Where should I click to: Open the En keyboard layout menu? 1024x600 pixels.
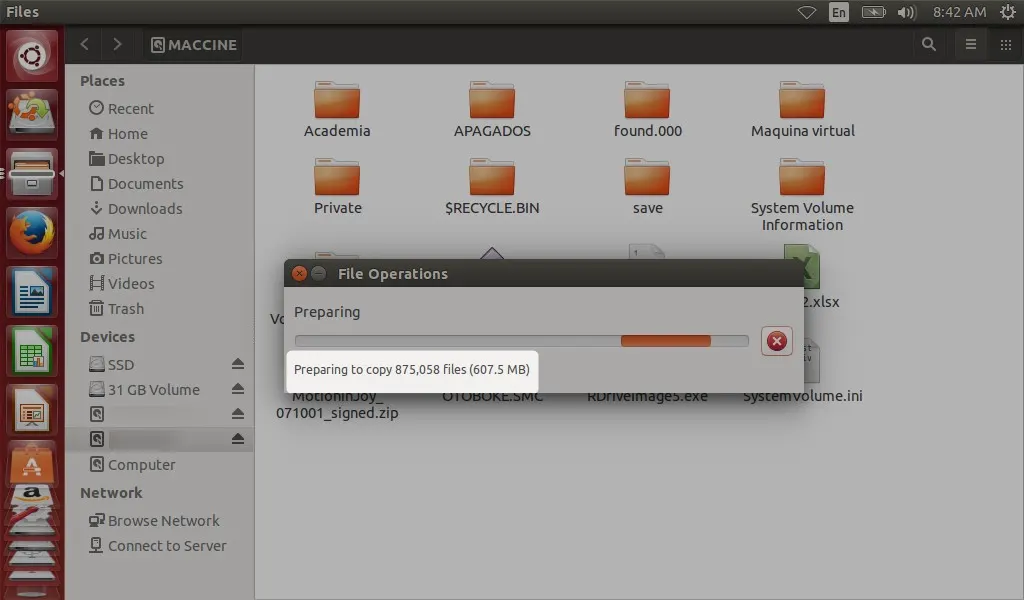click(838, 12)
